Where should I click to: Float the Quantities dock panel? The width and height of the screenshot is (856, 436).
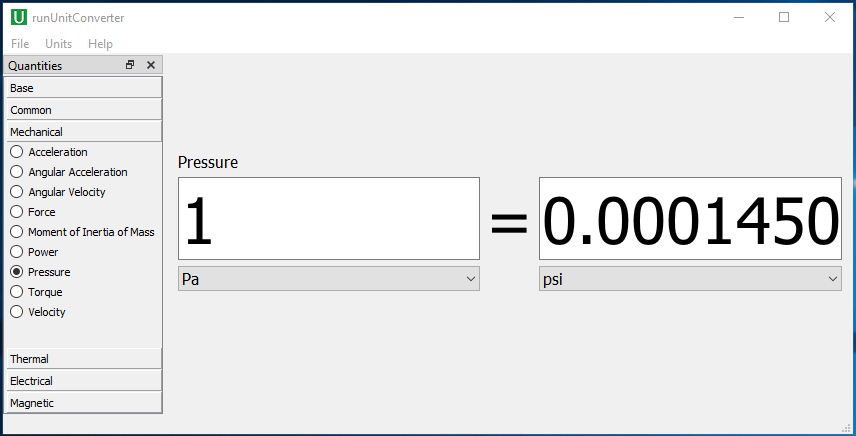130,65
